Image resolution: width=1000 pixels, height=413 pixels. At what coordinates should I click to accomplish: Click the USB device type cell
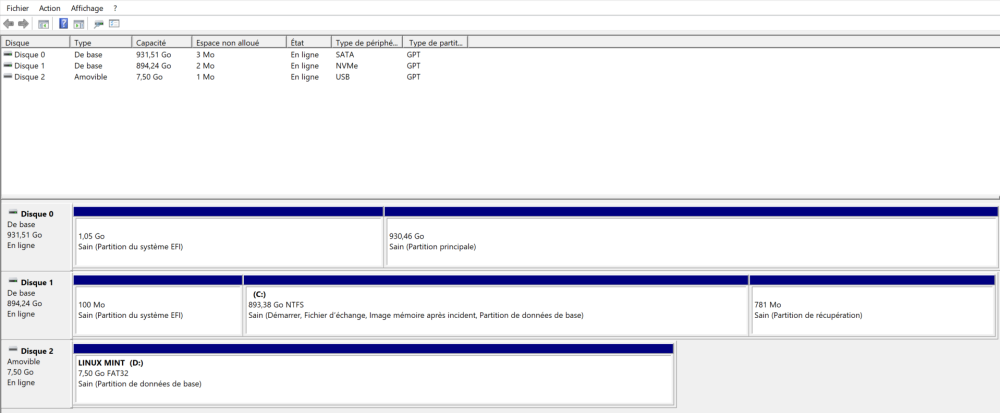pos(342,77)
